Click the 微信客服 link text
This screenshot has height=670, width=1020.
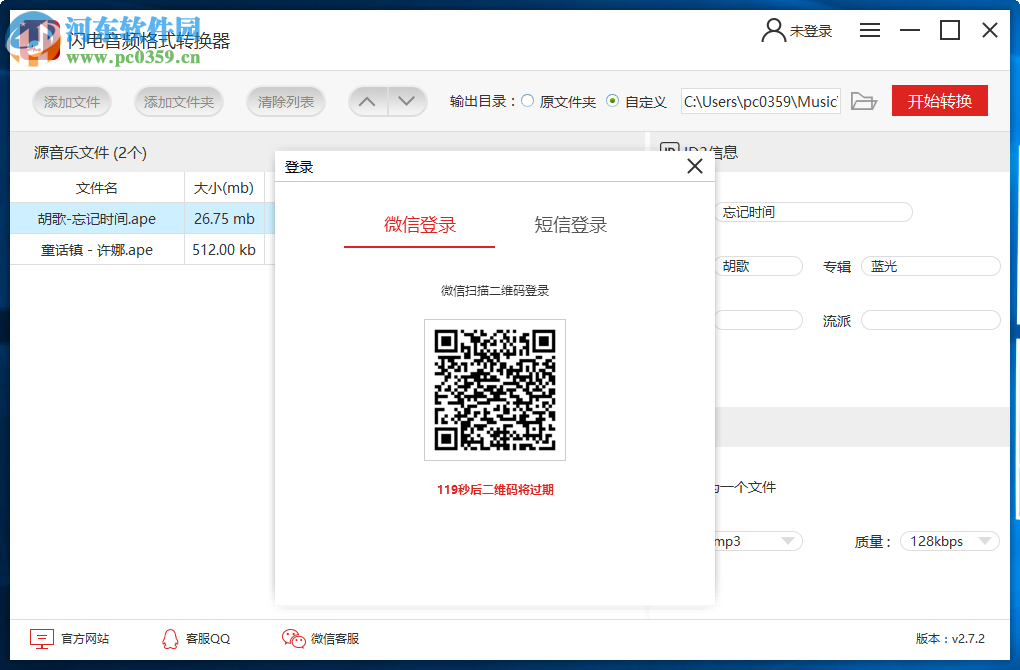click(335, 639)
